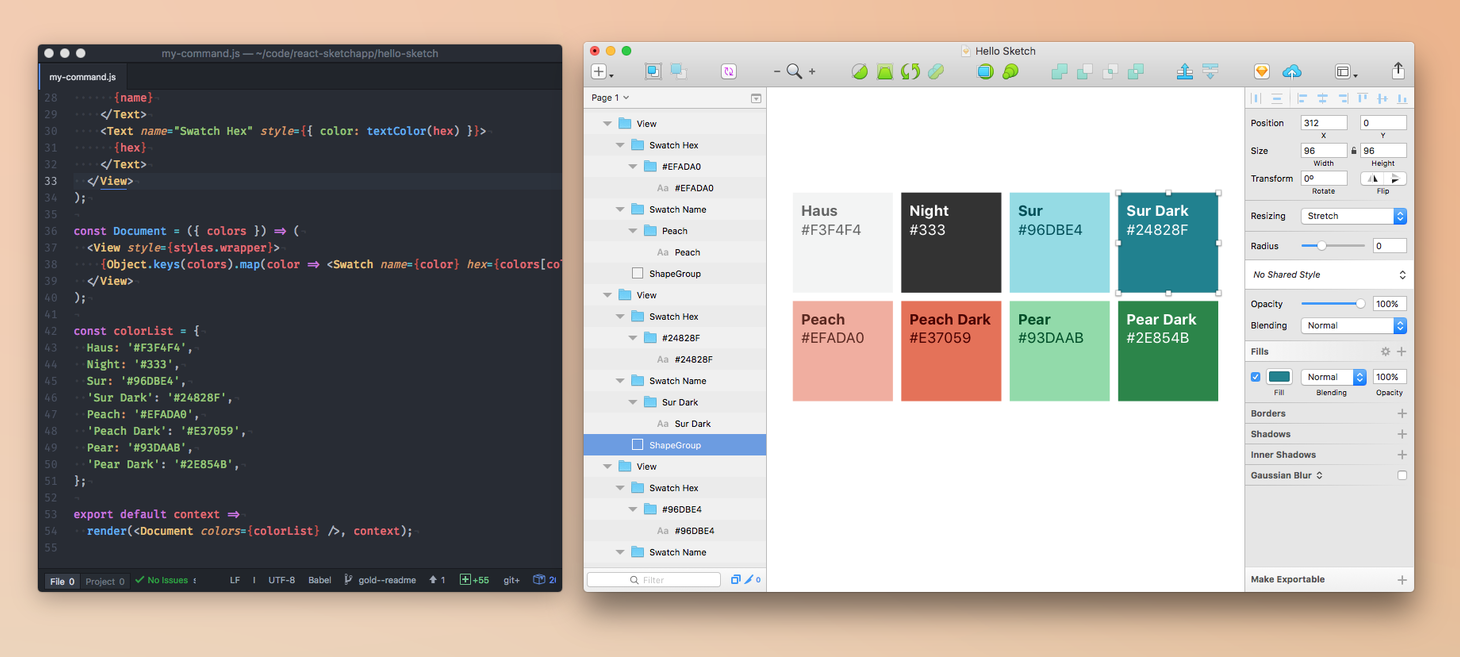Align selection to right edges

point(1342,98)
